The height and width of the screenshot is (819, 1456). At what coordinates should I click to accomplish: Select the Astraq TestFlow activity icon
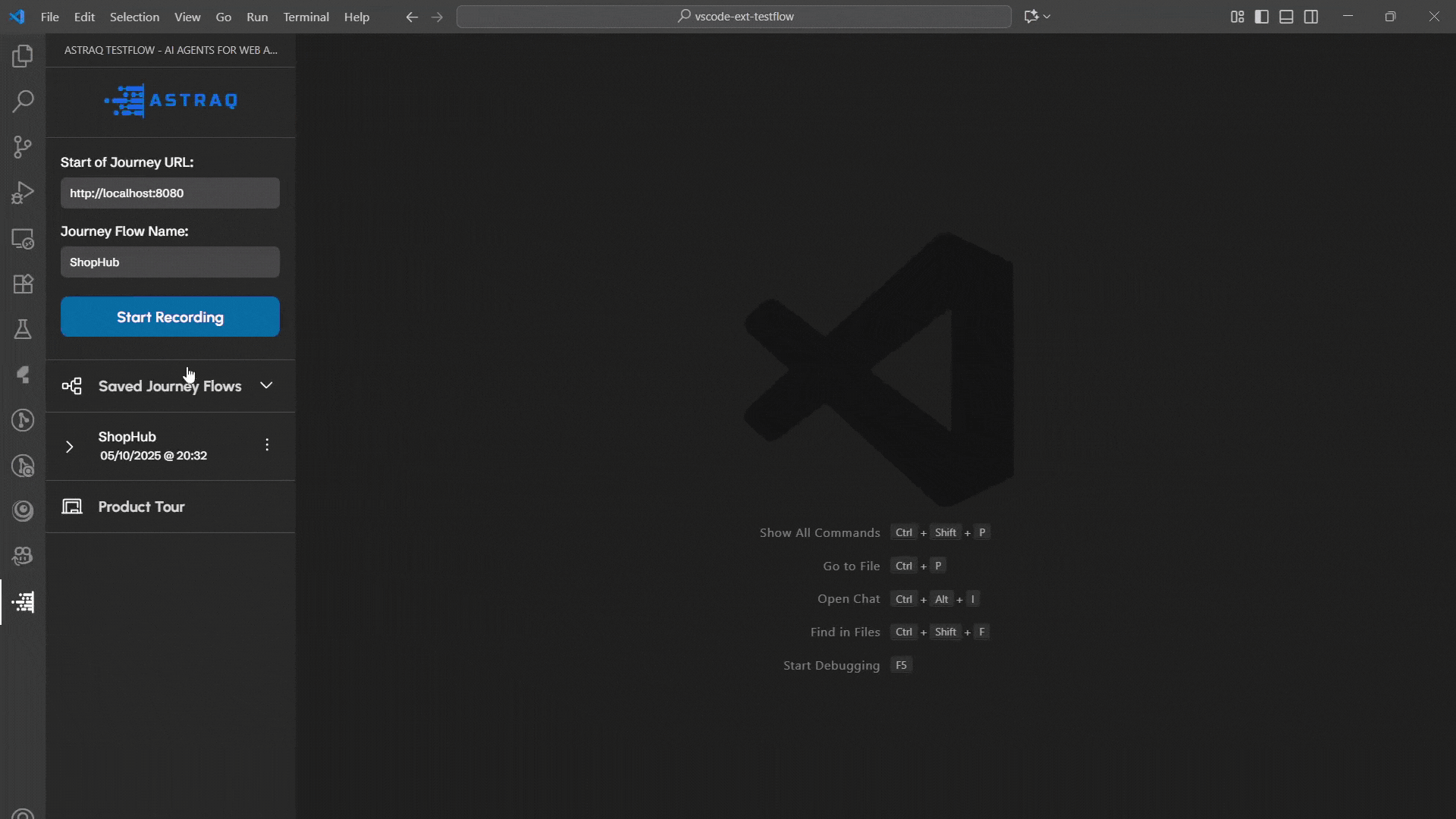coord(23,602)
